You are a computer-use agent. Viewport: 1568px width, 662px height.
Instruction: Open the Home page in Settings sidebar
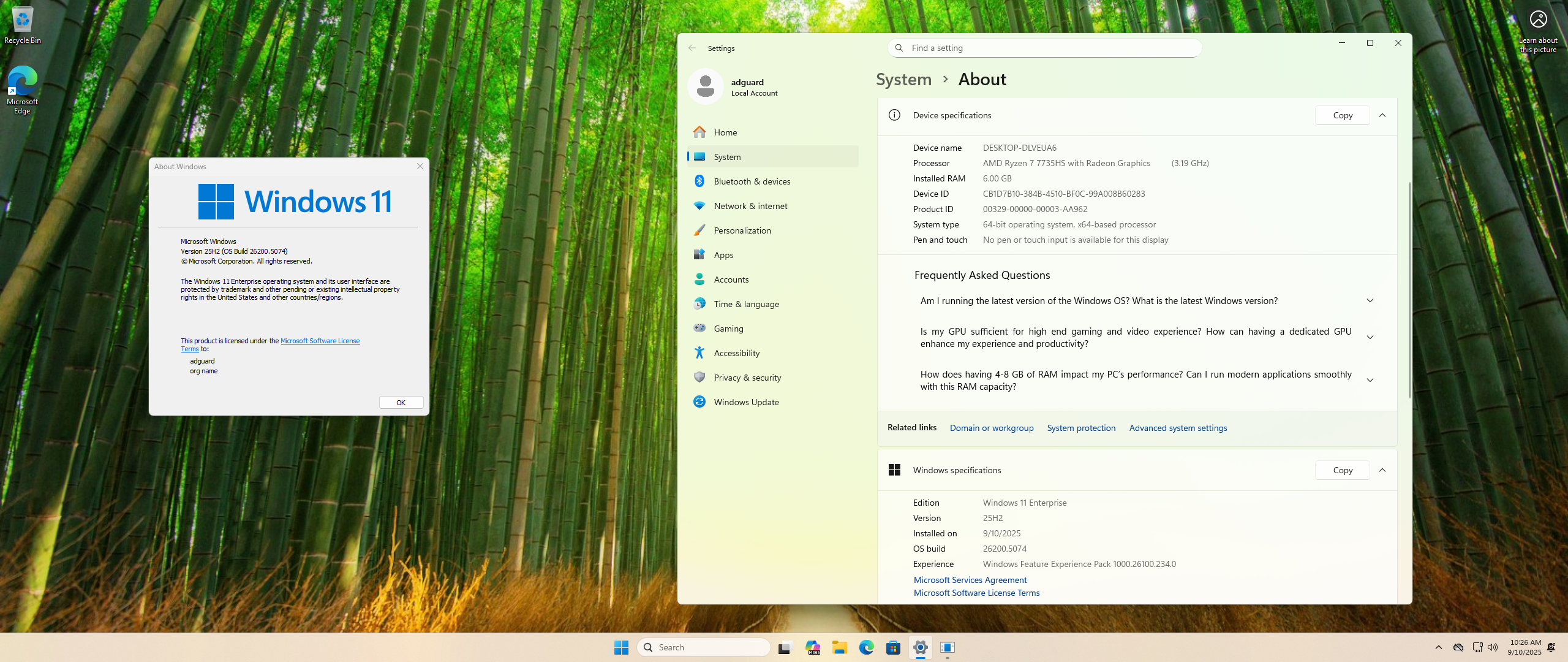click(x=772, y=132)
